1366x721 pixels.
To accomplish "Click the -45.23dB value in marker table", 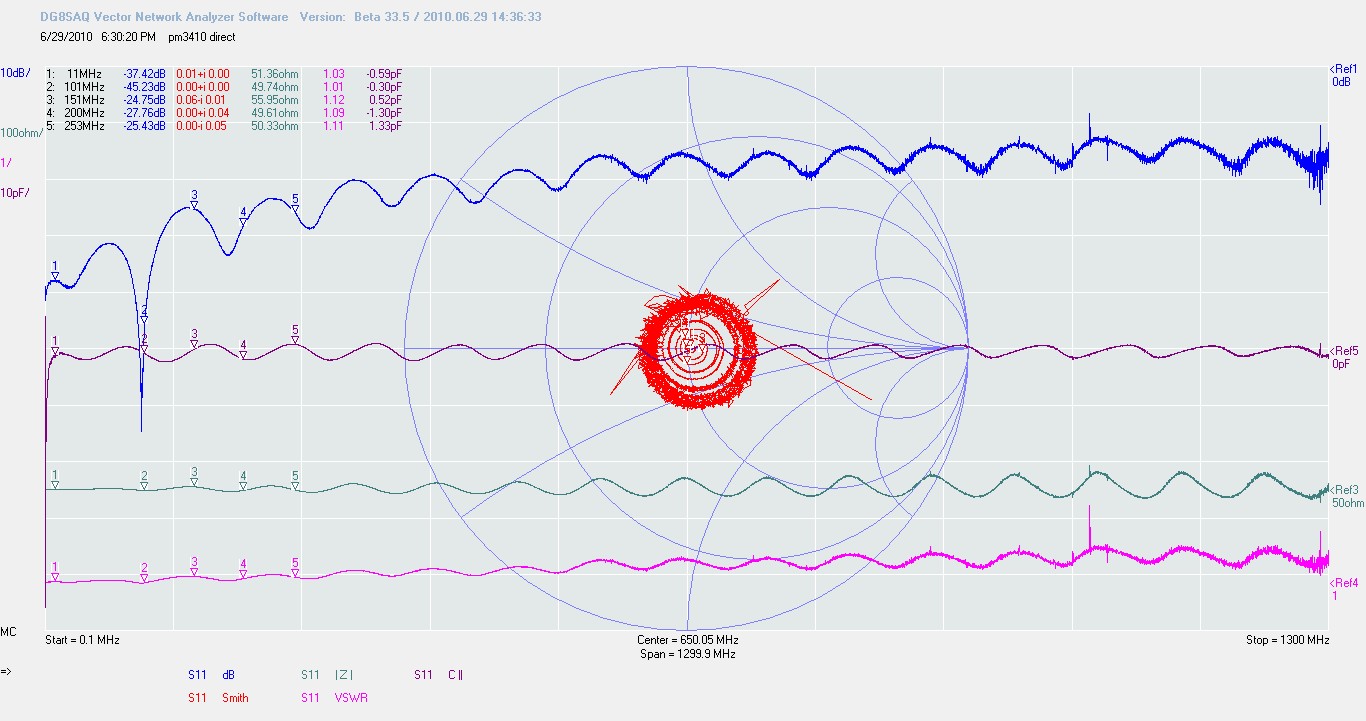I will pyautogui.click(x=144, y=87).
